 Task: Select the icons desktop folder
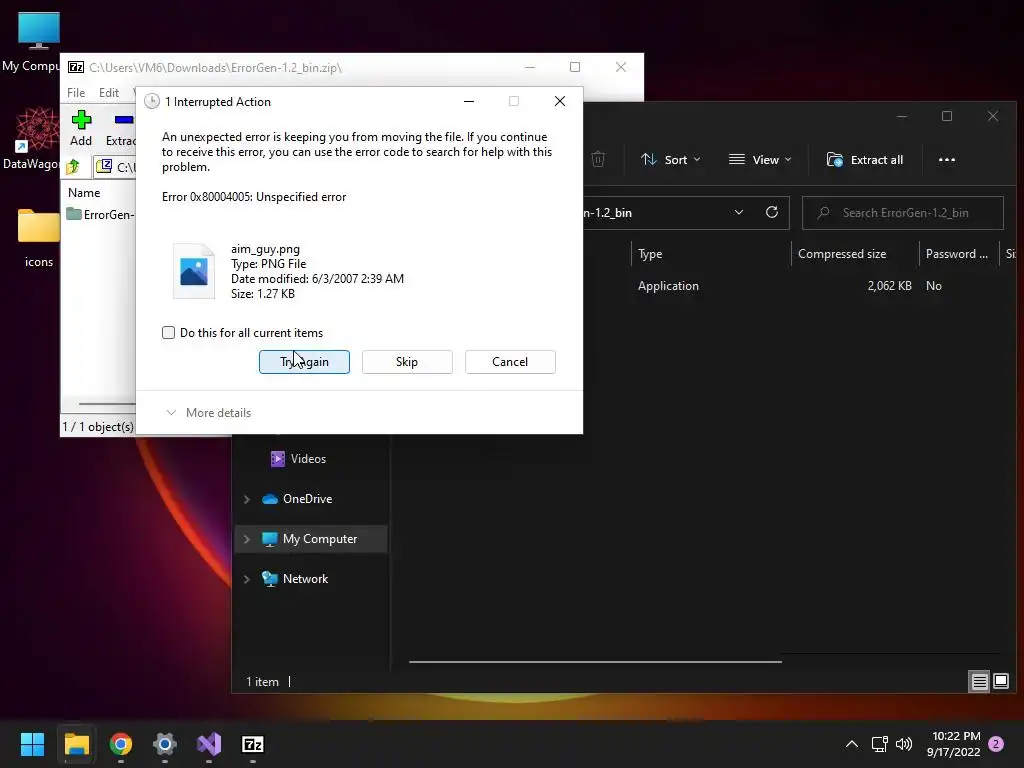(39, 238)
